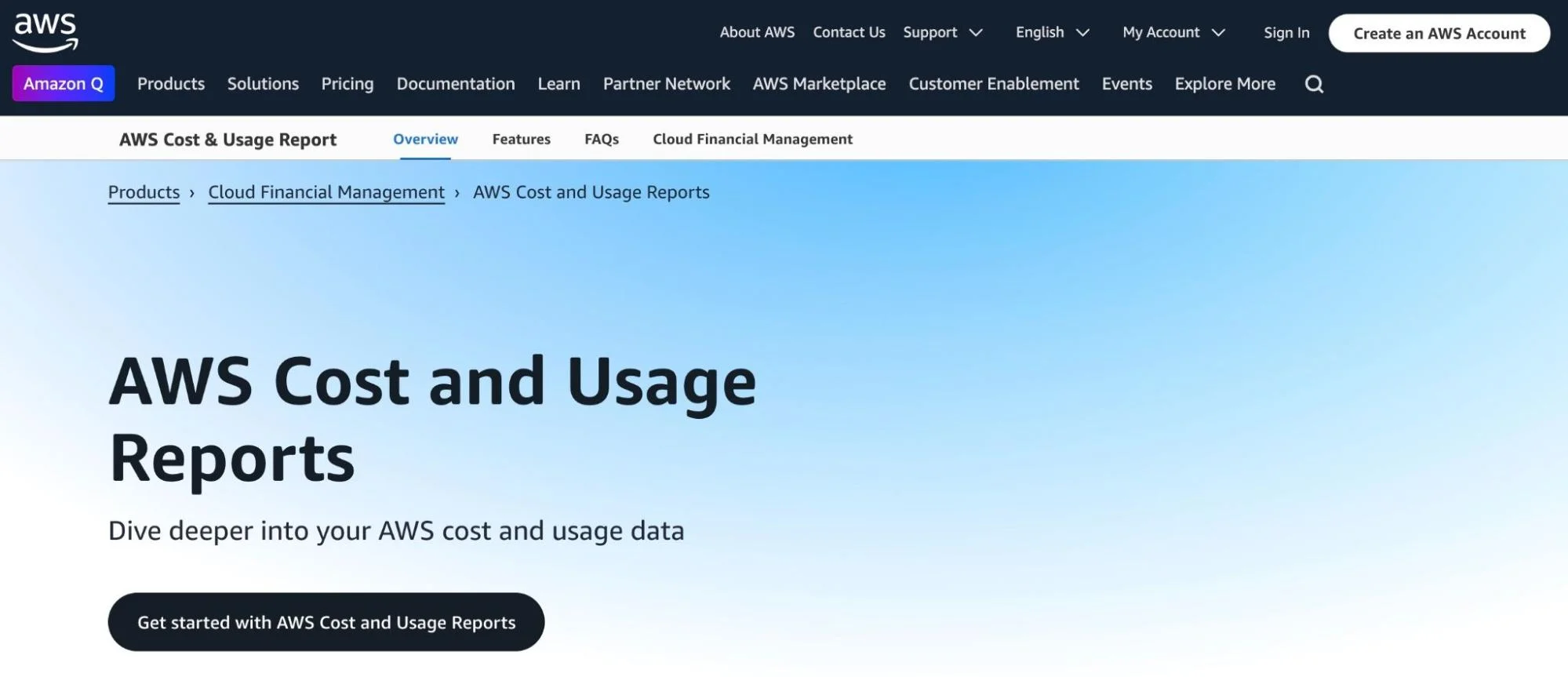
Task: Select the Cloud Financial Management tab
Action: tap(752, 139)
